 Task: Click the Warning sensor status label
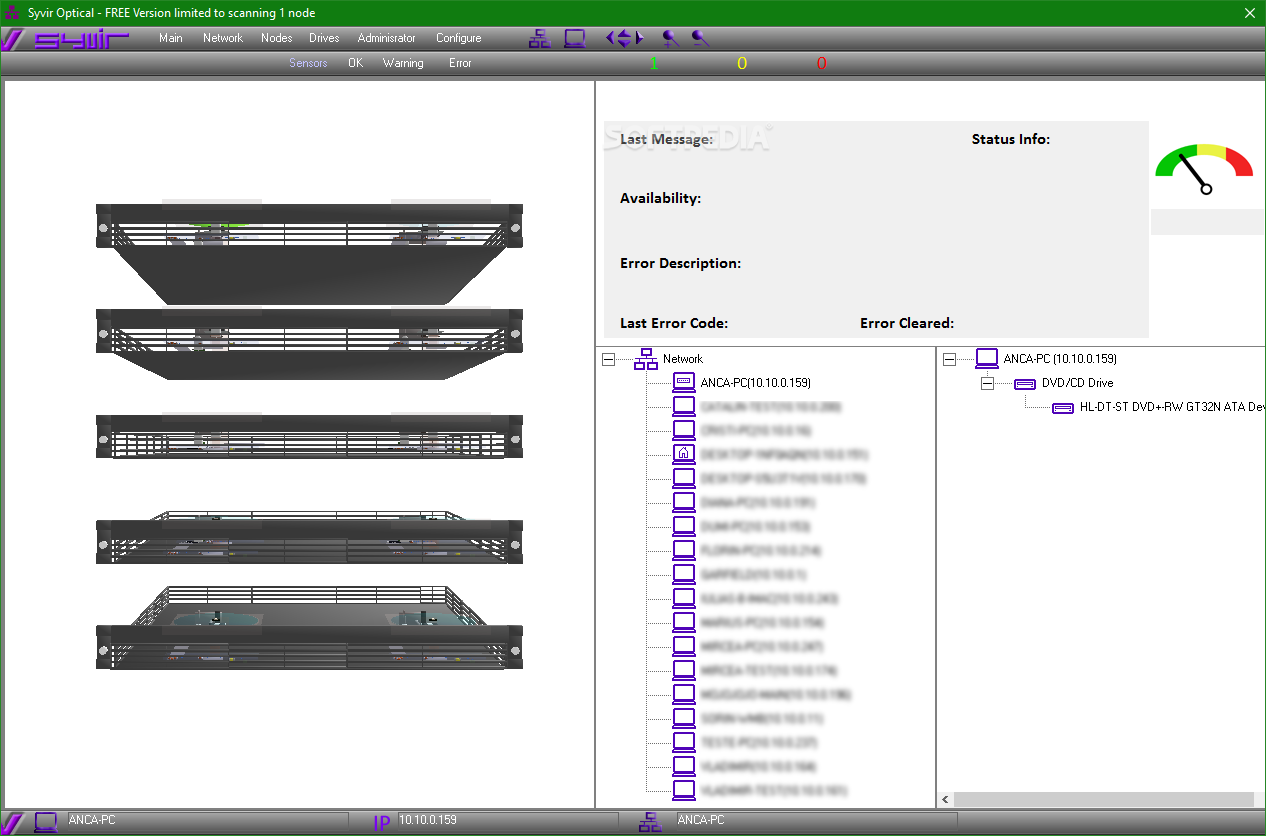(x=403, y=63)
